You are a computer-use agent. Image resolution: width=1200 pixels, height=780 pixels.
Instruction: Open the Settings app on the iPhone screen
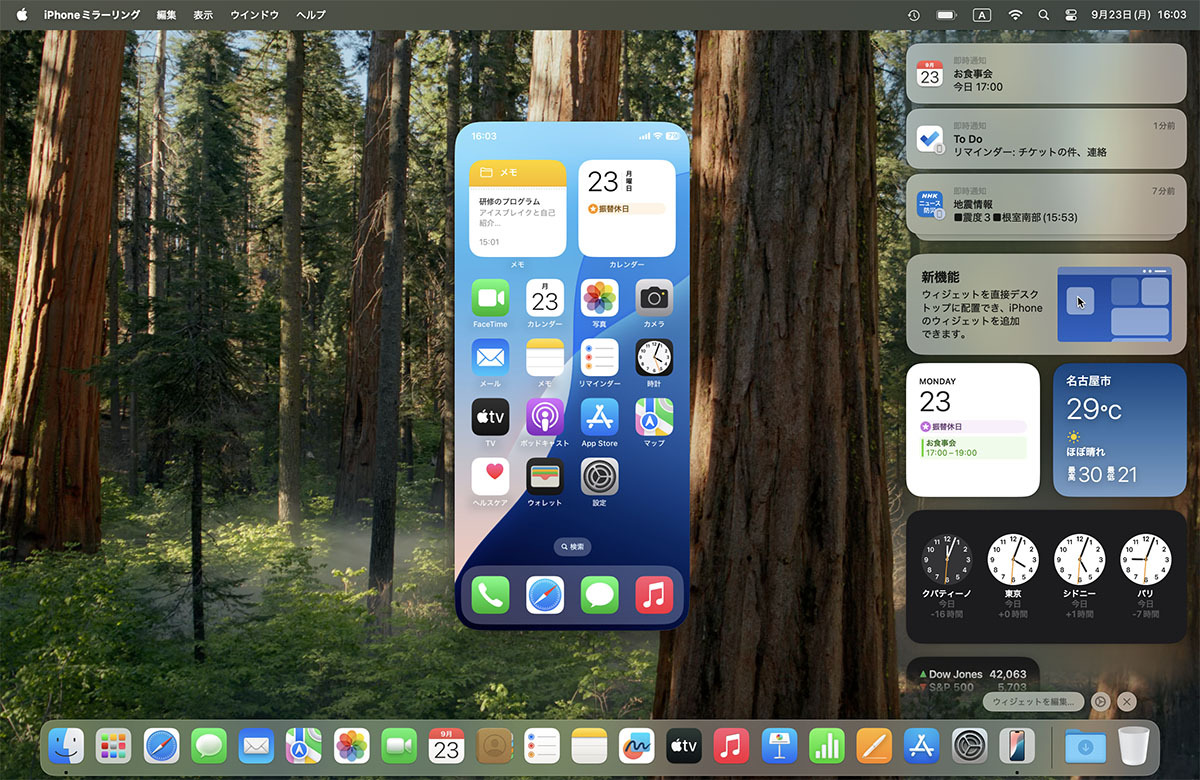[x=600, y=477]
